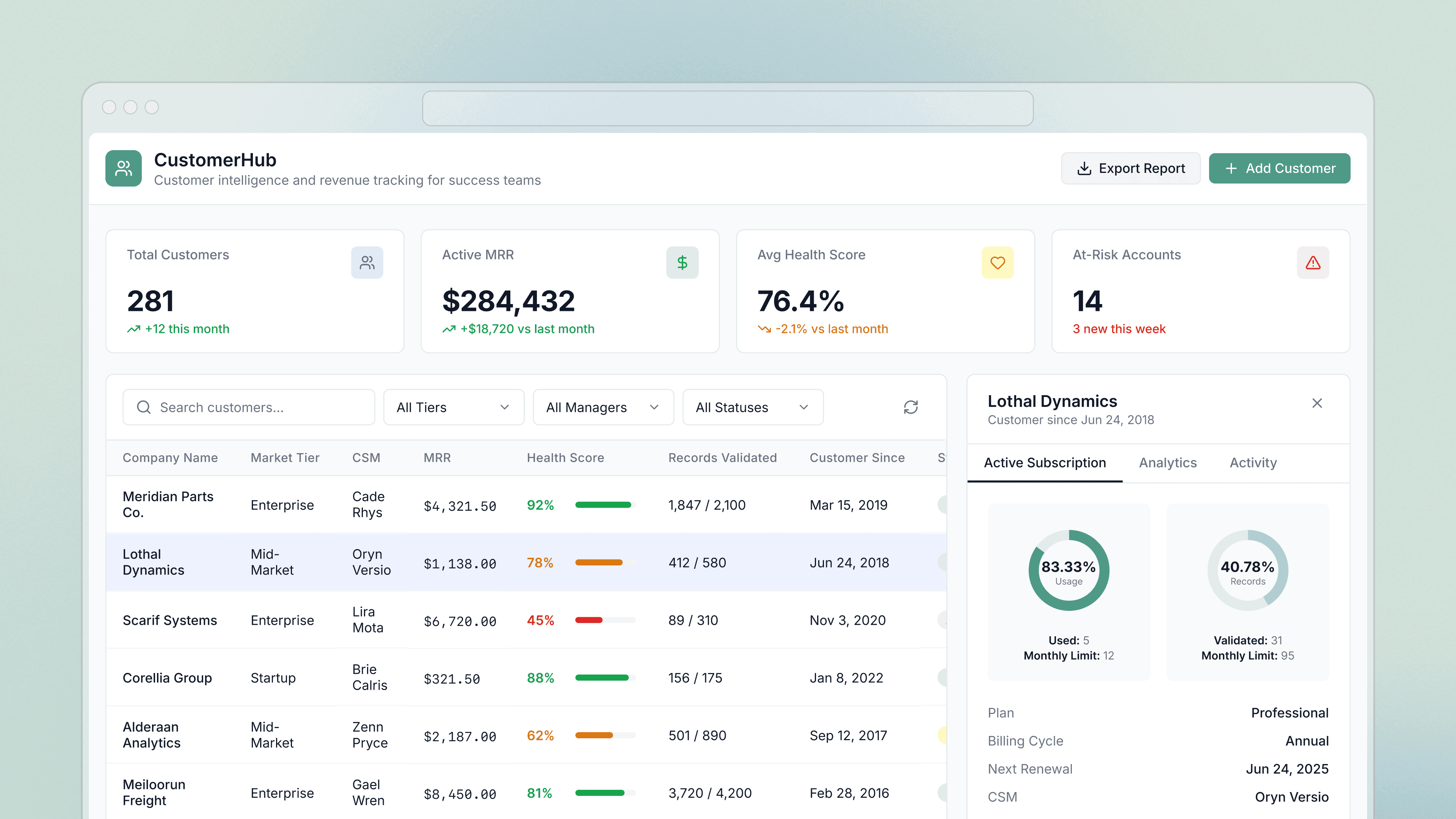
Task: Click the '3 new this week' text
Action: [1119, 329]
